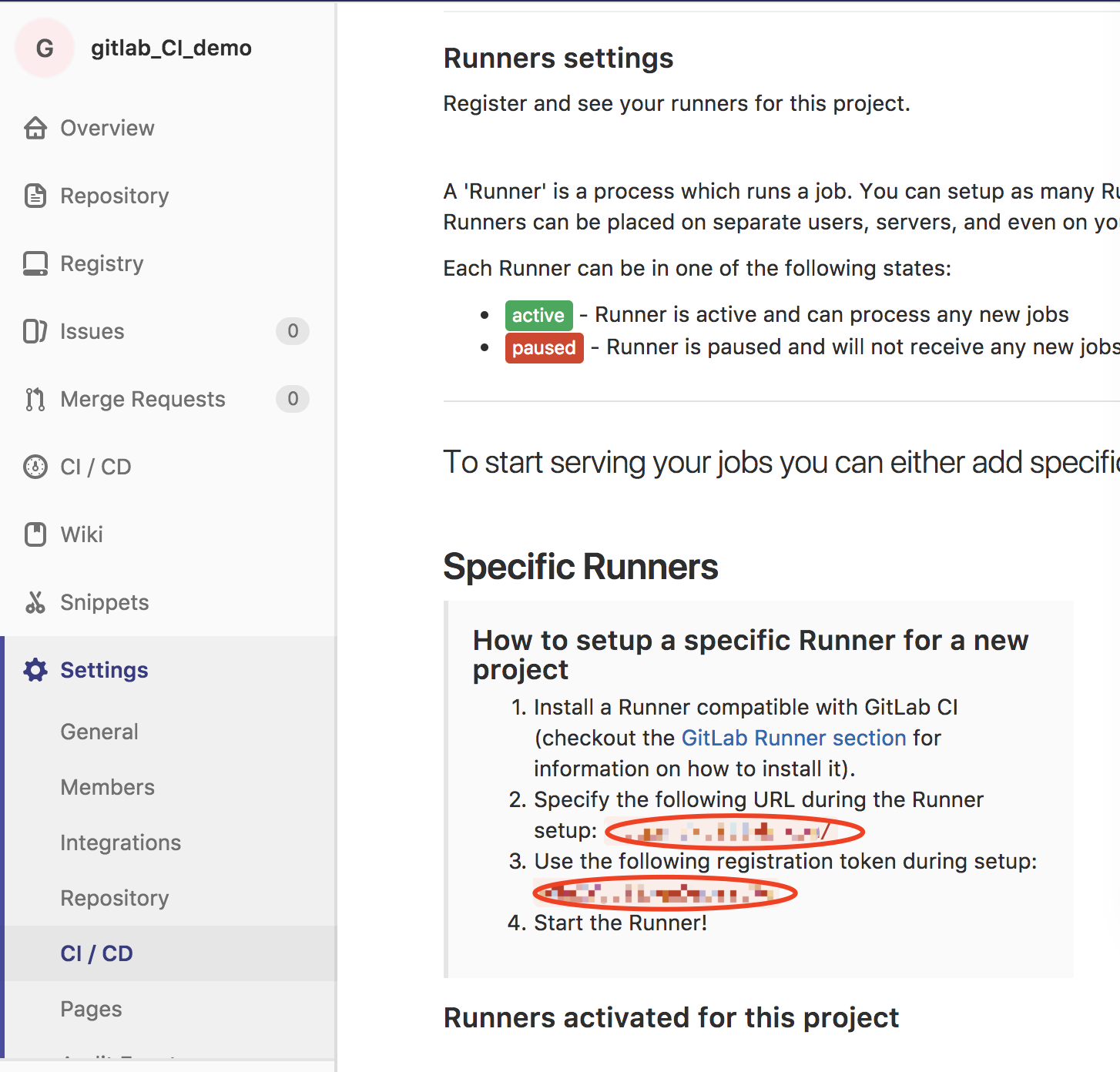
Task: Click the Runners settings heading
Action: (x=558, y=59)
